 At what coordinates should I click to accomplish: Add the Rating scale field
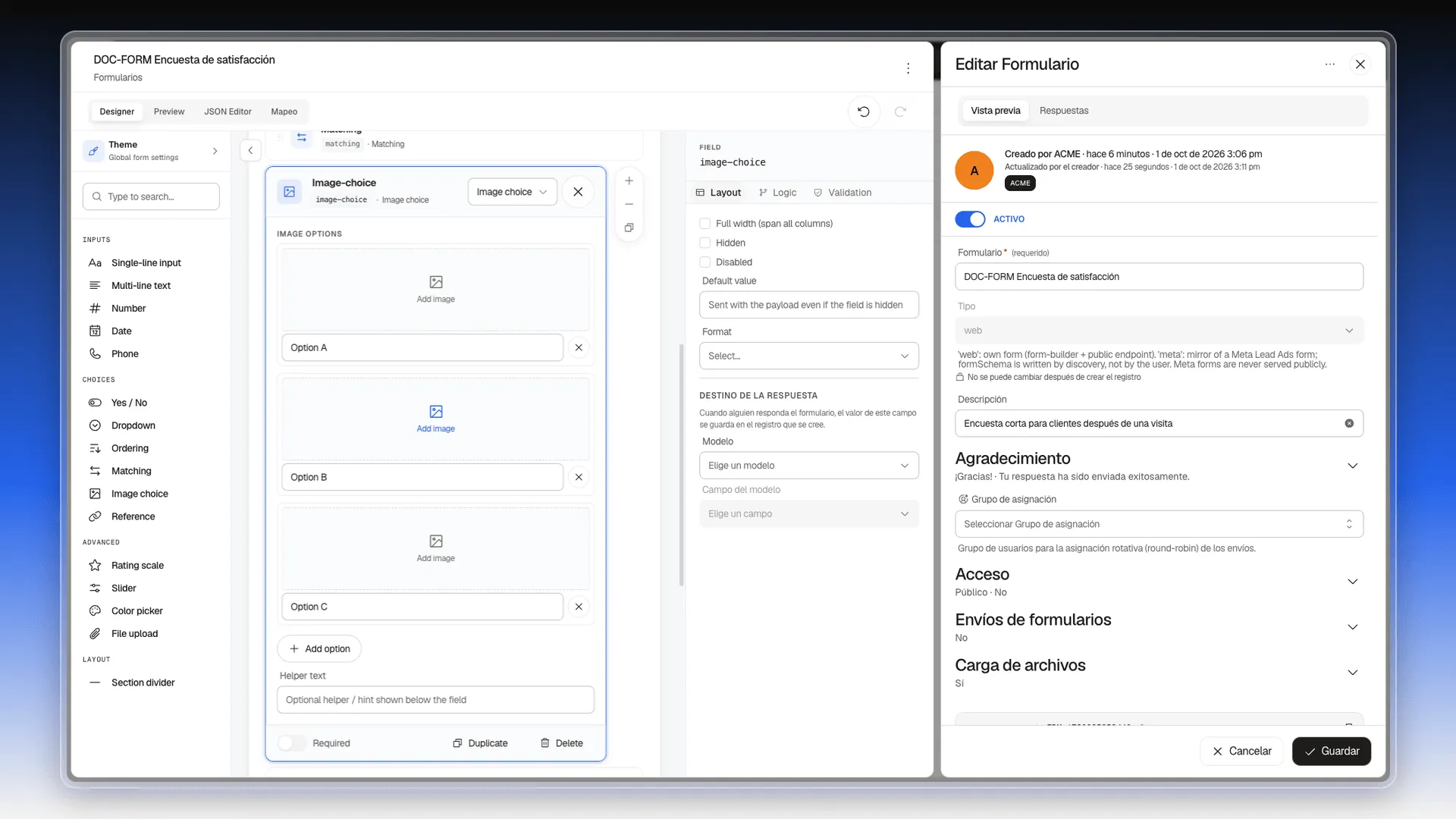137,565
